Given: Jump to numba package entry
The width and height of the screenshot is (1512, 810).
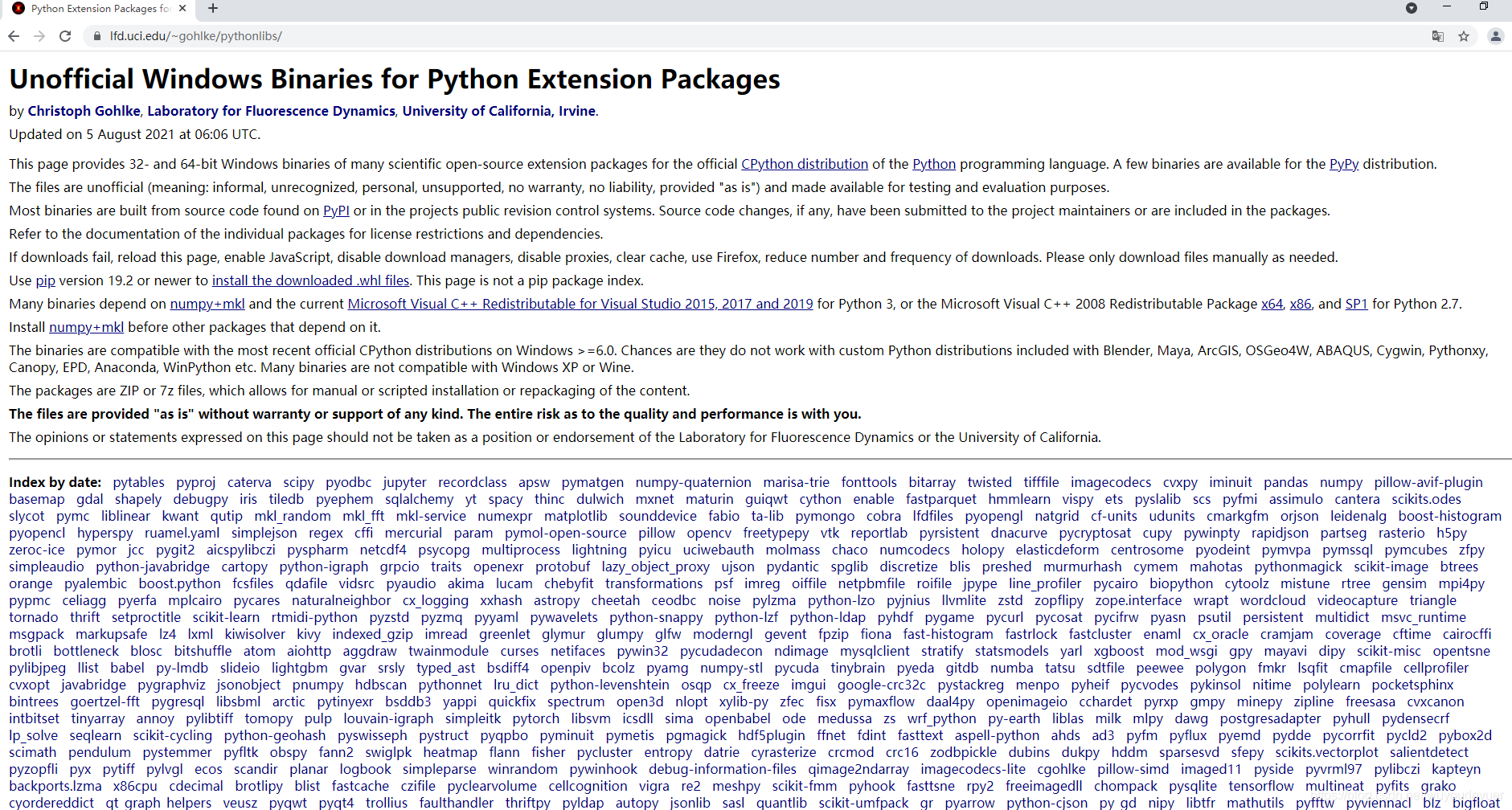Looking at the screenshot, I should click(x=1011, y=668).
